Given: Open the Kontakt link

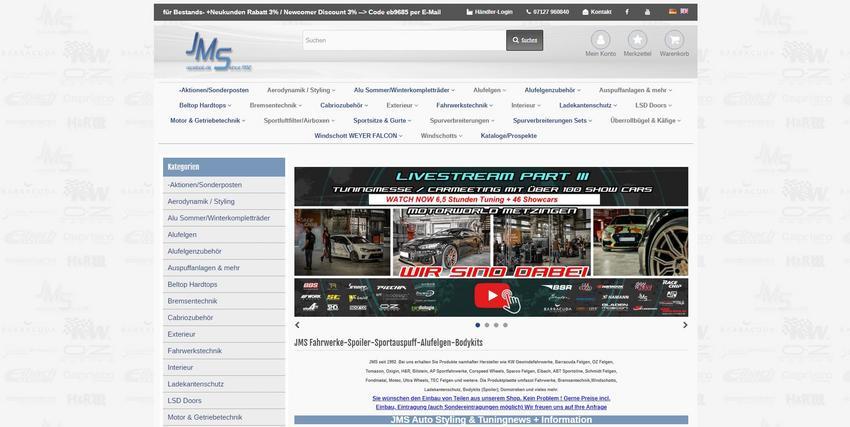Looking at the screenshot, I should (x=597, y=12).
